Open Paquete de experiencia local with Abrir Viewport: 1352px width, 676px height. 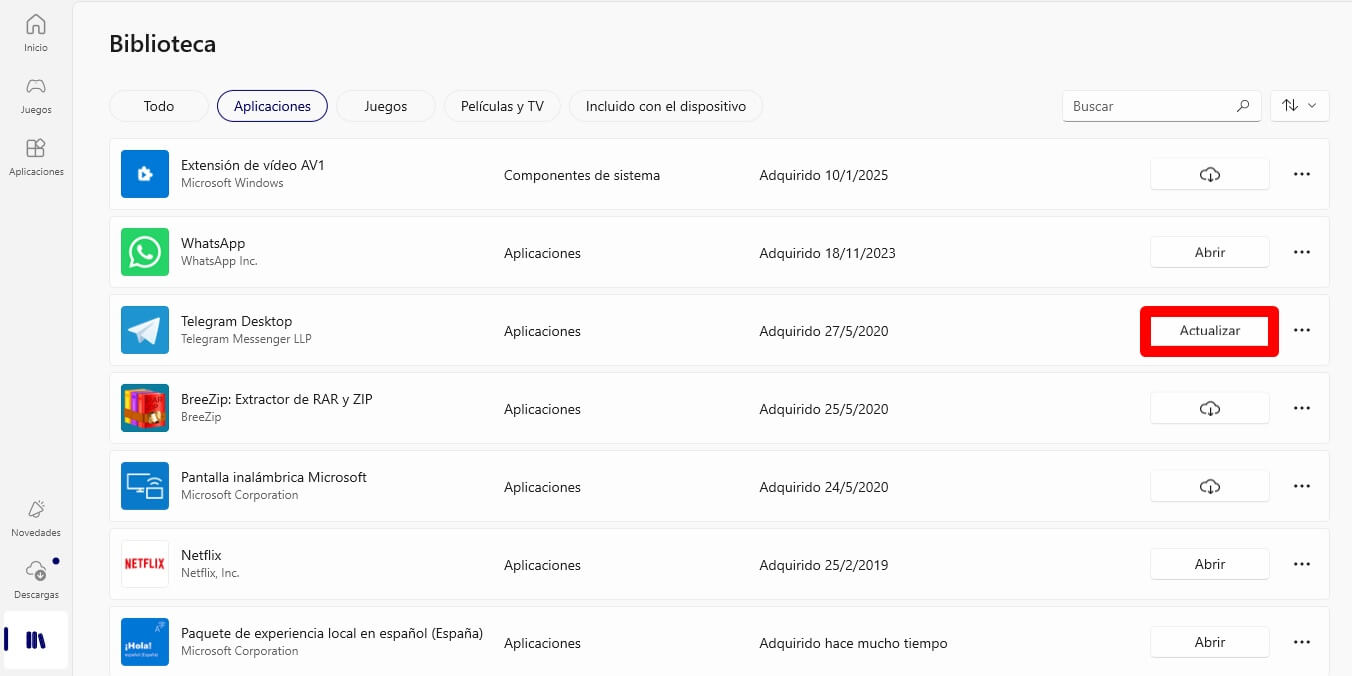tap(1210, 642)
